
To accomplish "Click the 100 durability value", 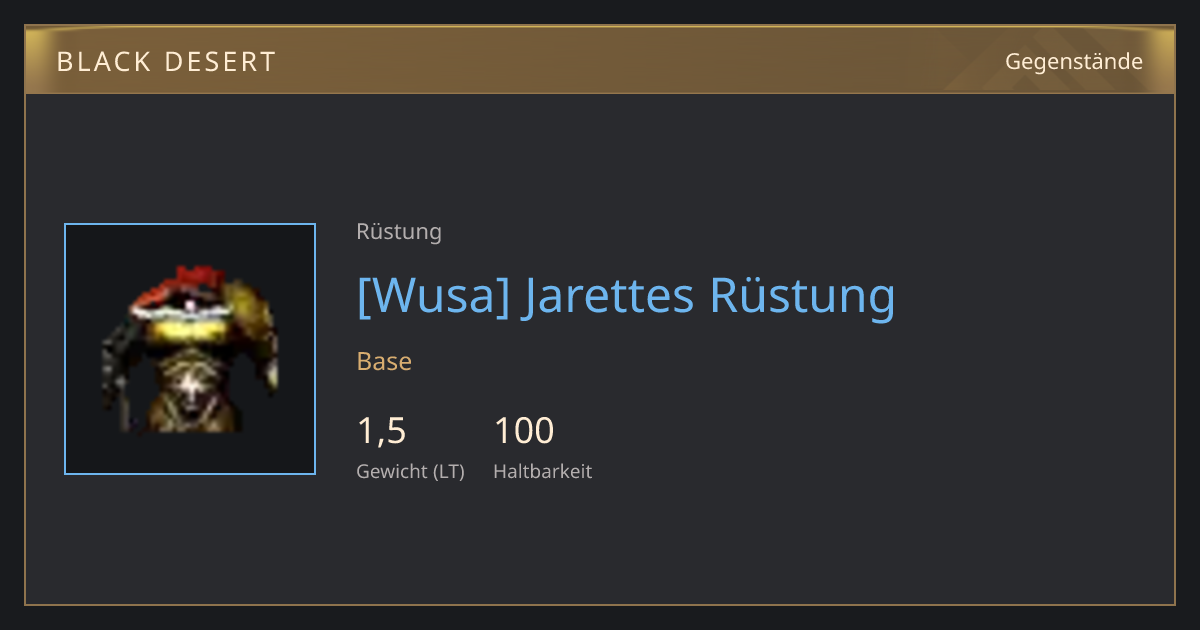I will [x=524, y=431].
